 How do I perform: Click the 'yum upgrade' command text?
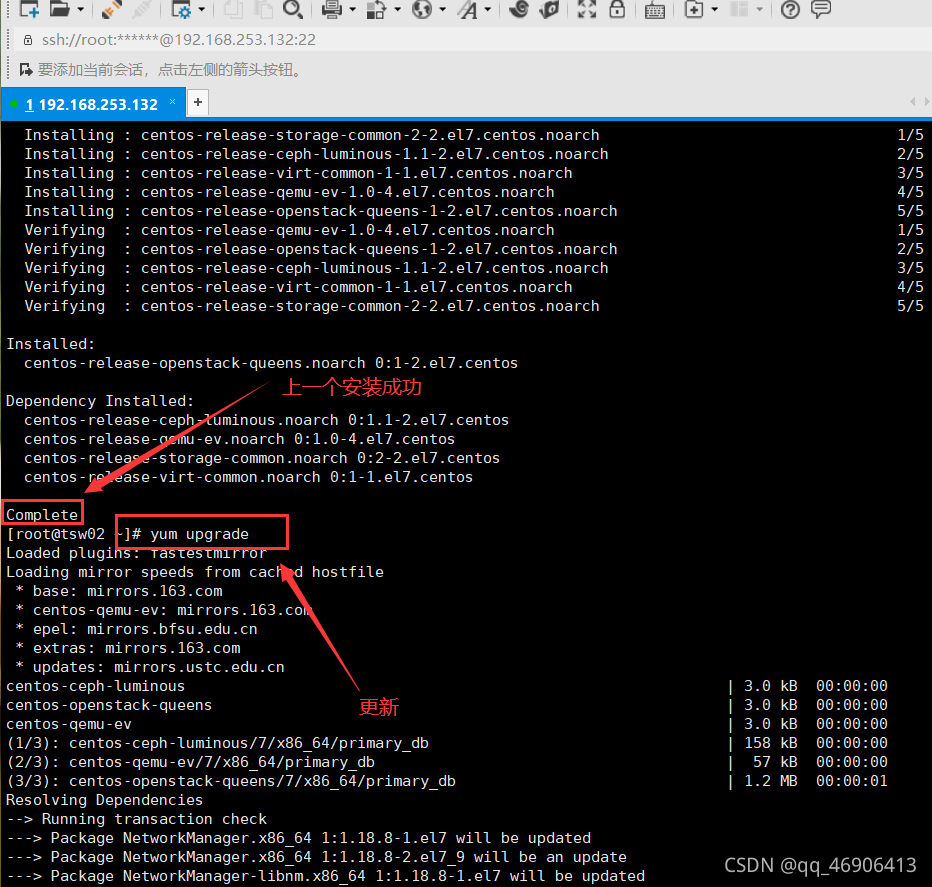[199, 534]
